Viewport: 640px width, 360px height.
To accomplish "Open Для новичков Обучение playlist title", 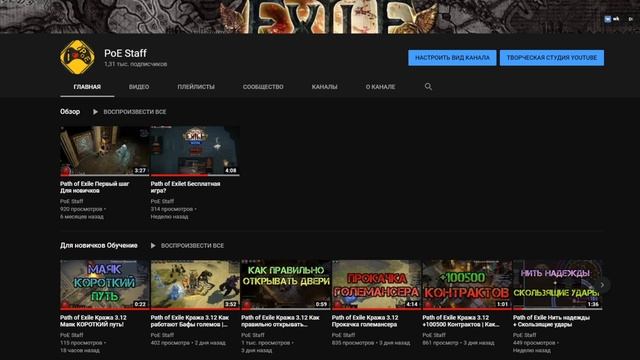I will (99, 246).
